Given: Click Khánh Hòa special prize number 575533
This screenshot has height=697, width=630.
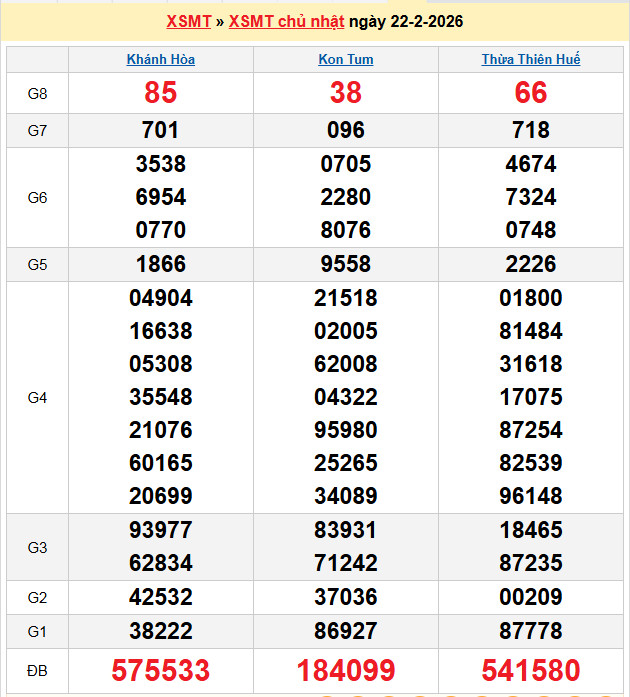Looking at the screenshot, I should 161,670.
